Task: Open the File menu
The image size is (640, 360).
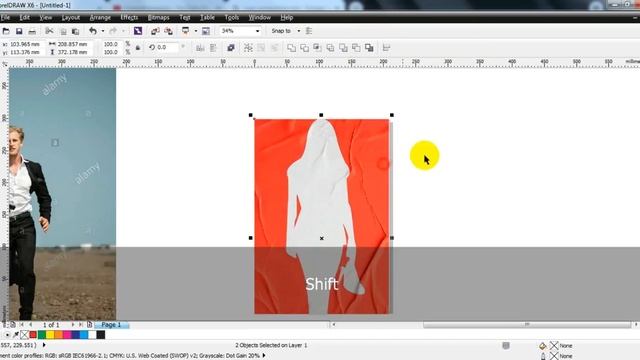Action: pos(5,18)
